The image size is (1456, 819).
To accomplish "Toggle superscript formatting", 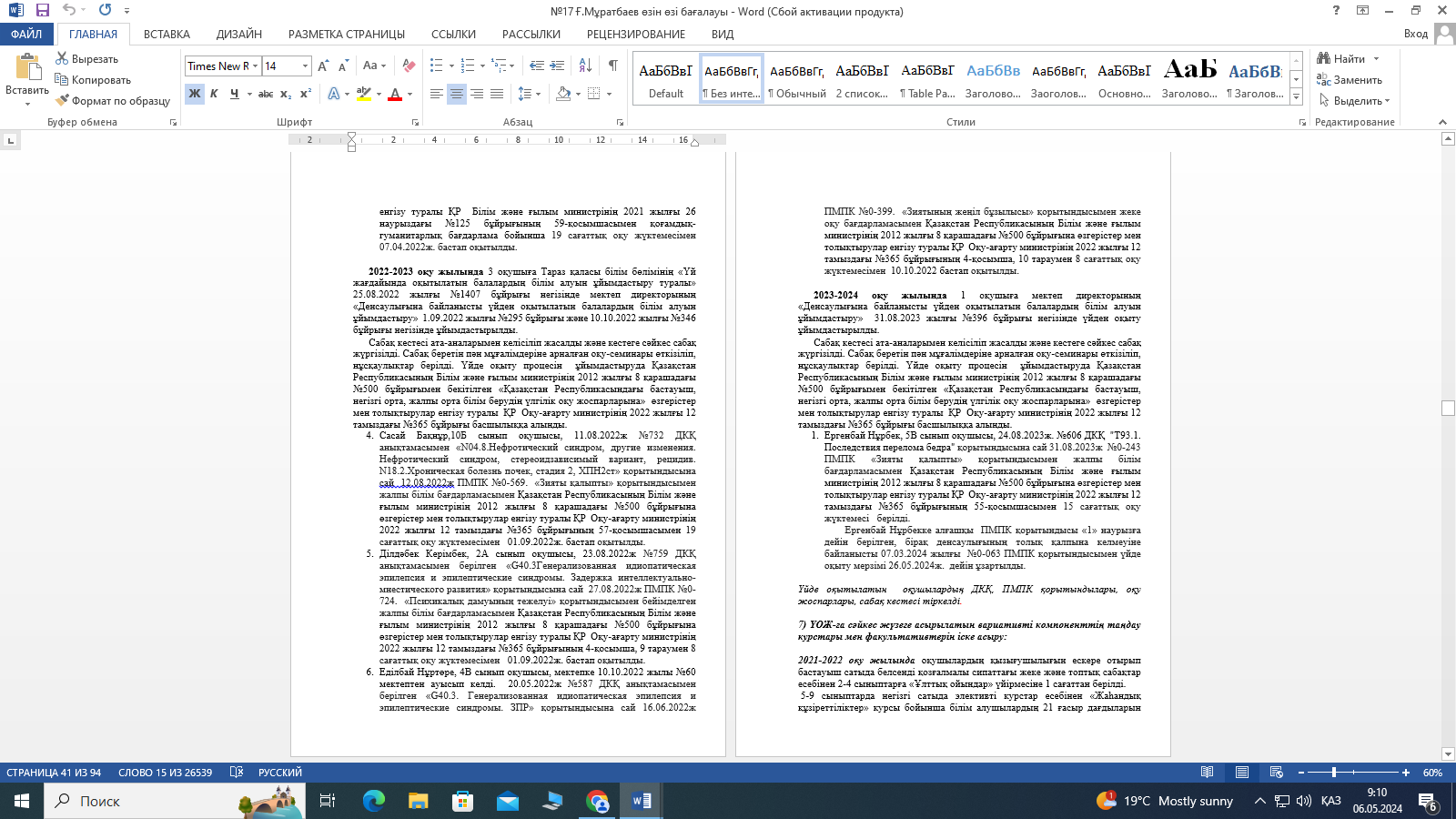I will [306, 93].
